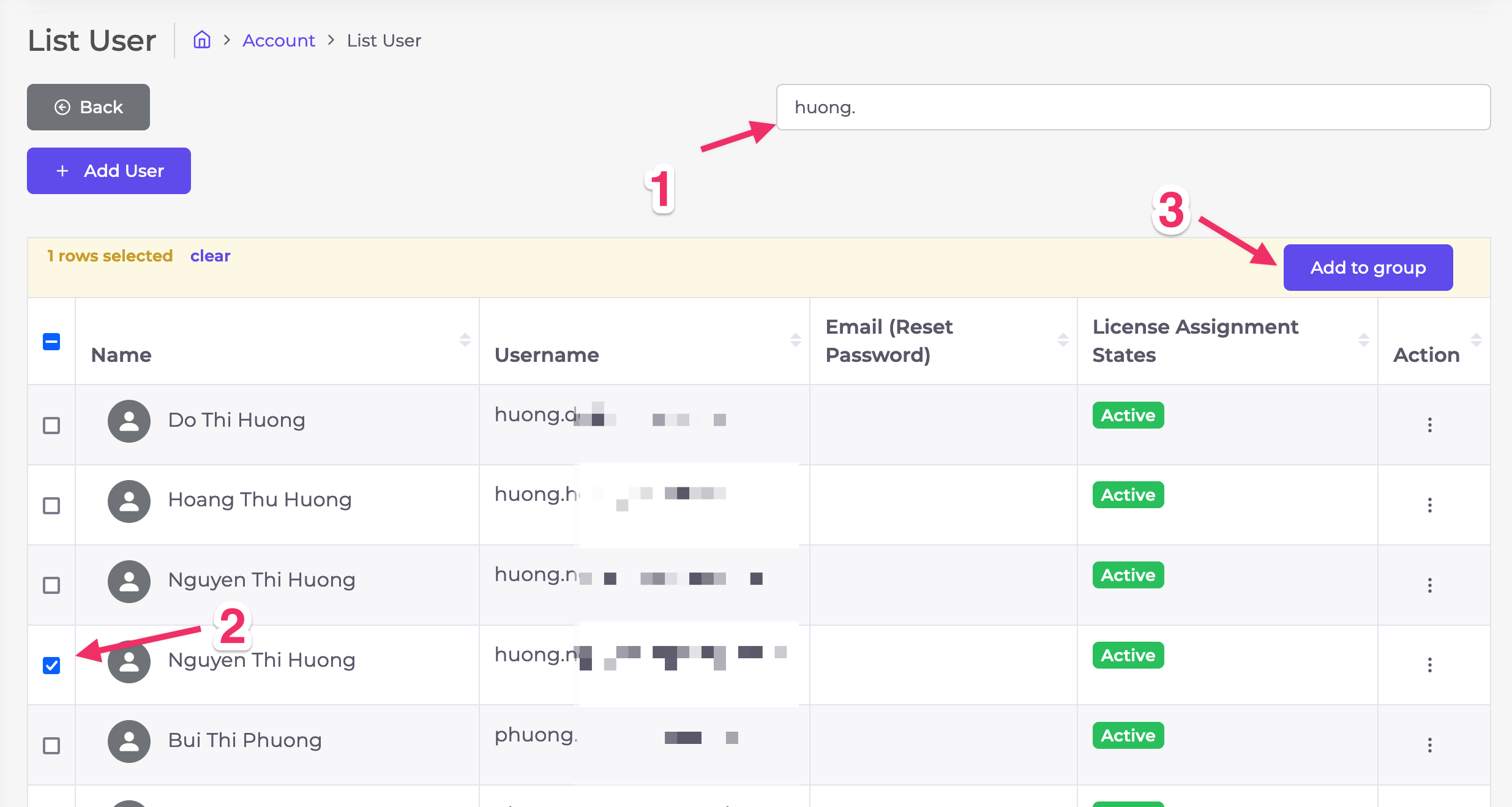Screen dimensions: 1512x807
Task: Click the clear selection link
Action: coord(210,256)
